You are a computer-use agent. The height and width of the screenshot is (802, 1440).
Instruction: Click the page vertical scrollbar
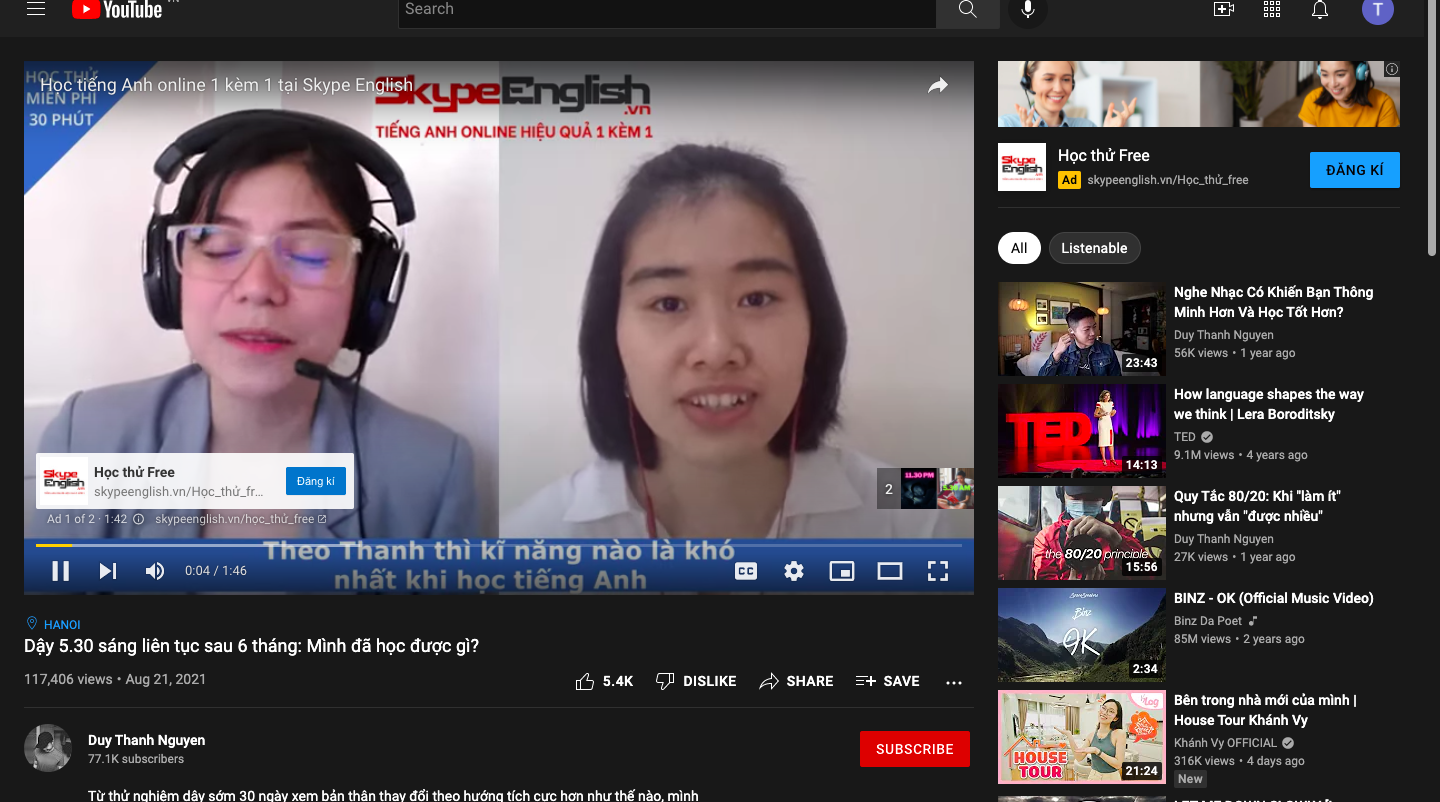tap(1432, 130)
